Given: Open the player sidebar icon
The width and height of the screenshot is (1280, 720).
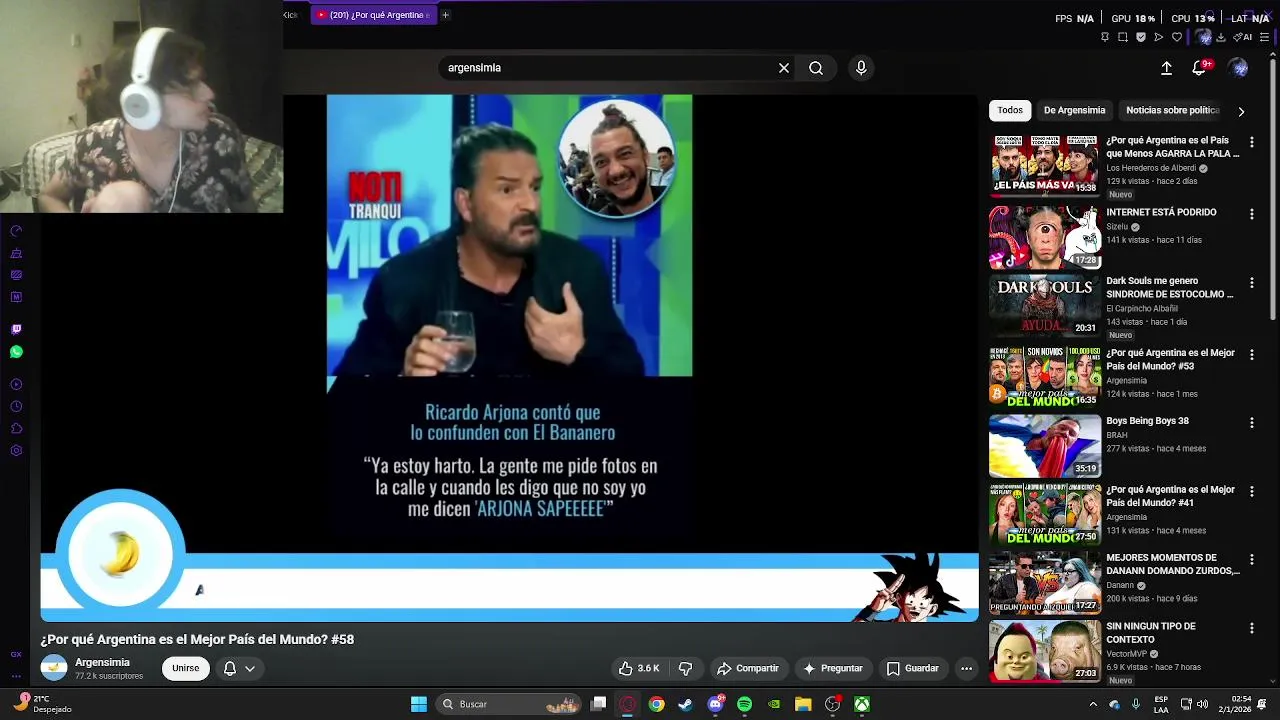Looking at the screenshot, I should point(16,384).
